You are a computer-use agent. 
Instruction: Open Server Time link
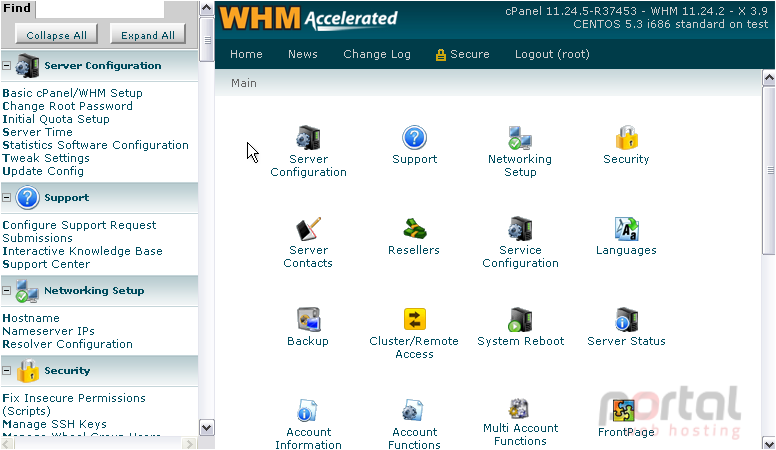point(38,132)
